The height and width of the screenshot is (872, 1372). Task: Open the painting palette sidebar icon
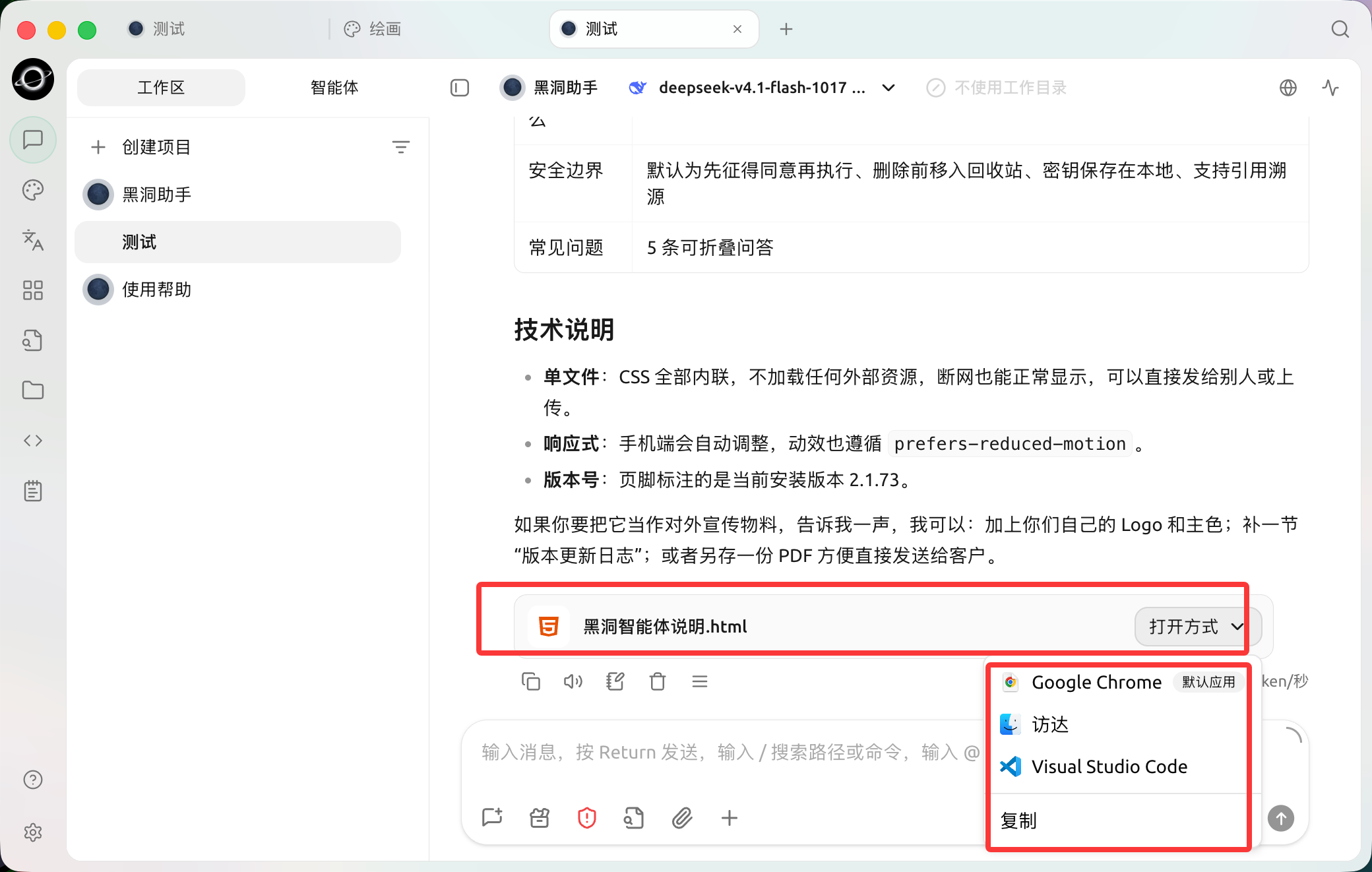coord(33,190)
